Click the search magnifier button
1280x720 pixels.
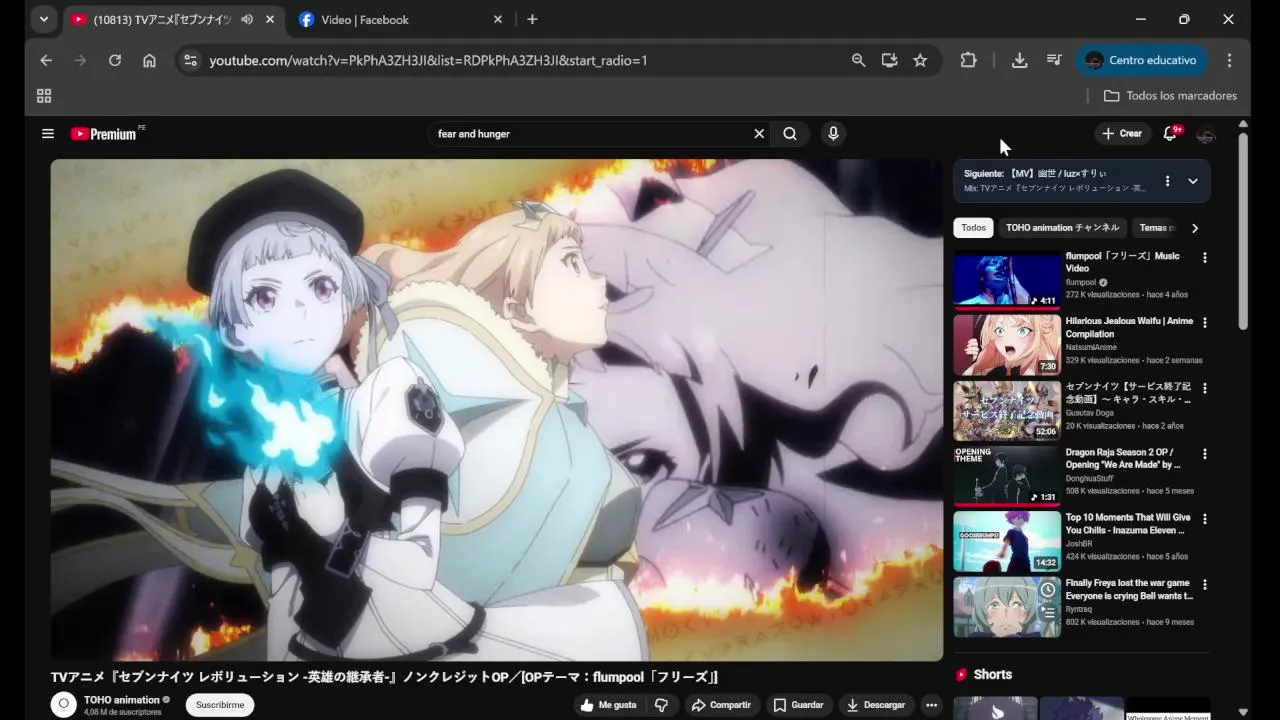pyautogui.click(x=790, y=133)
